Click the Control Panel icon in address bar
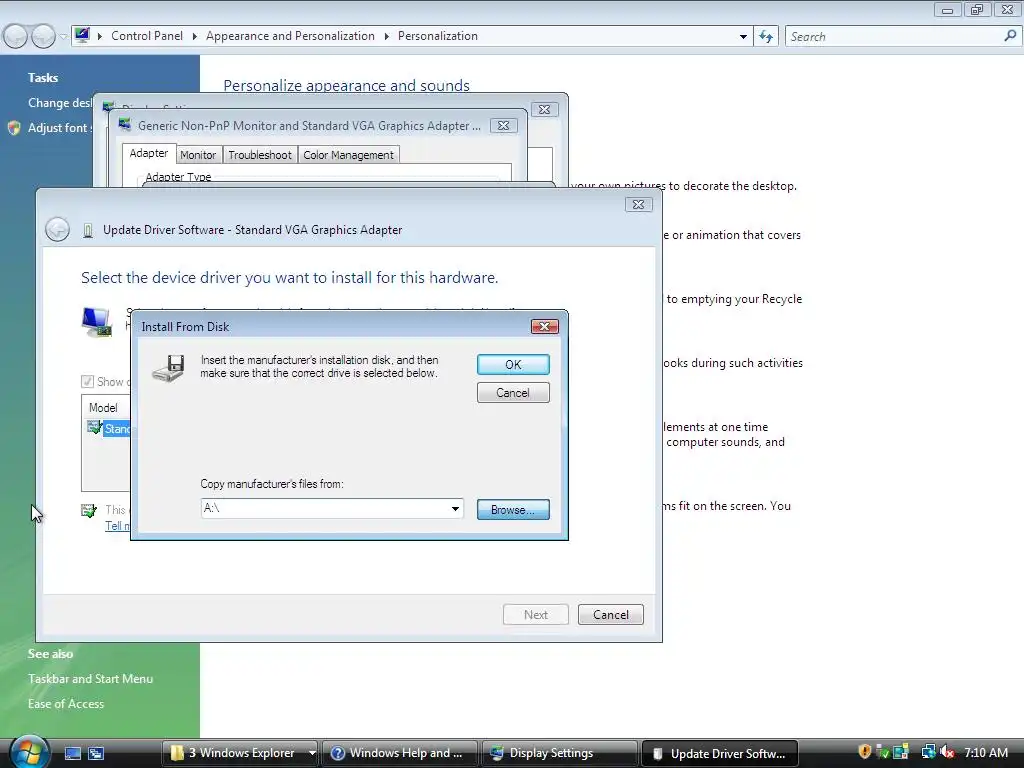The height and width of the screenshot is (768, 1024). (x=82, y=35)
